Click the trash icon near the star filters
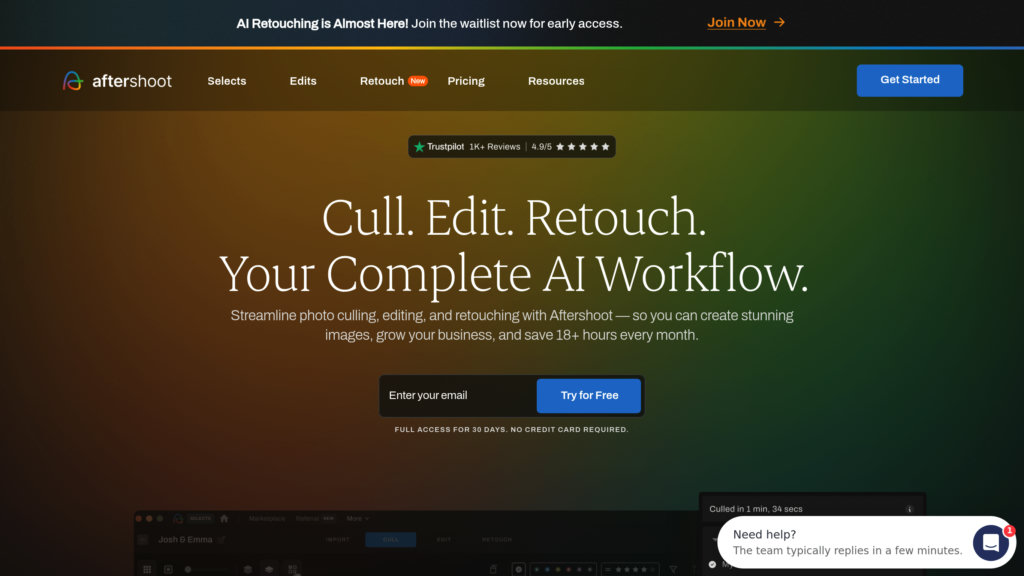 point(493,567)
